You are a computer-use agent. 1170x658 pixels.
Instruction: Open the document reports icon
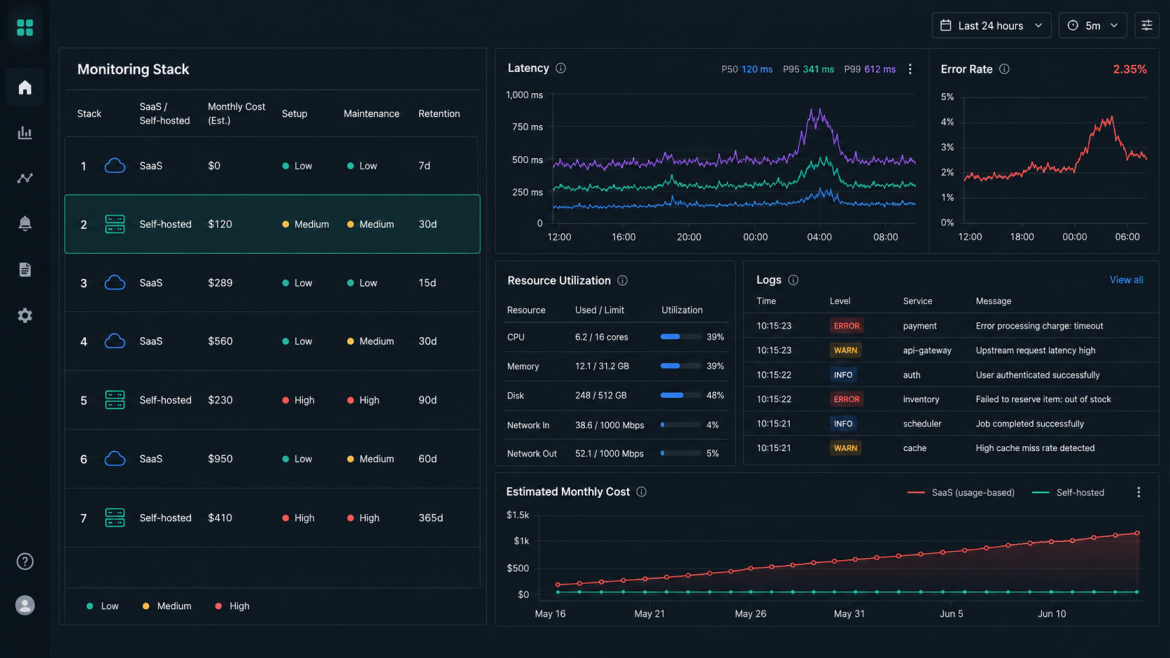pos(25,269)
